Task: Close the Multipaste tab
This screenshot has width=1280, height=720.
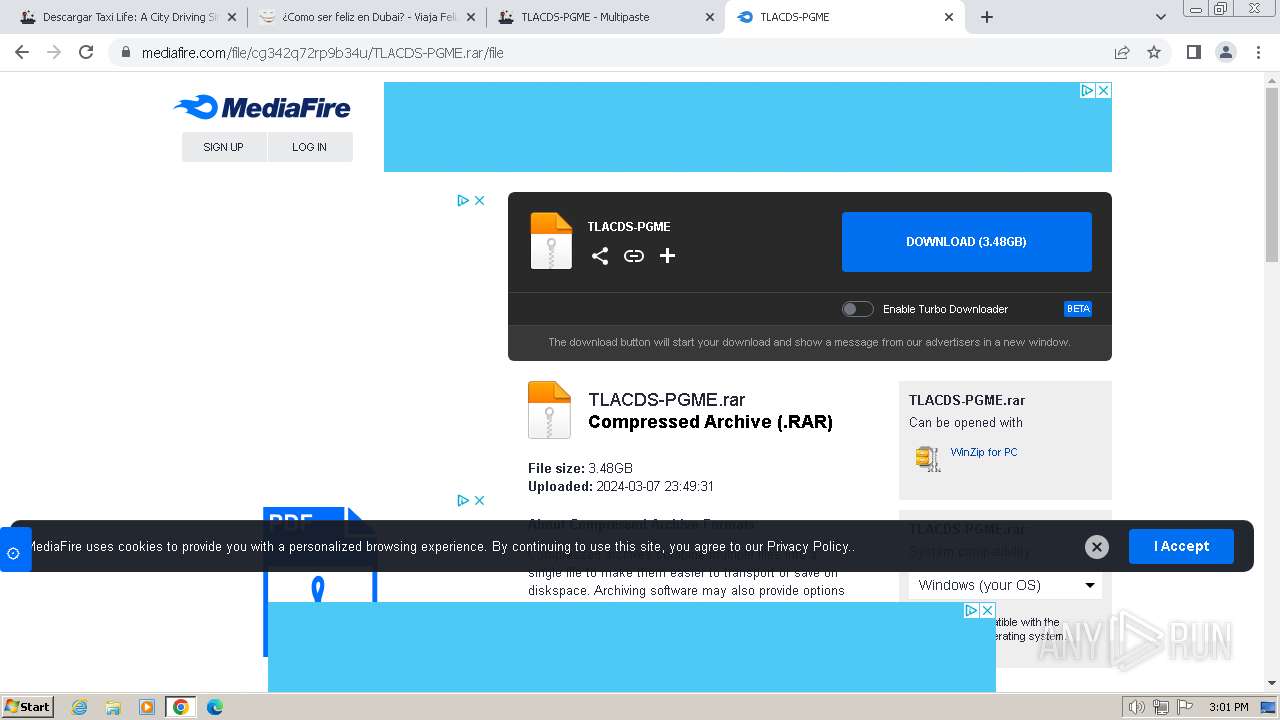Action: pyautogui.click(x=710, y=17)
